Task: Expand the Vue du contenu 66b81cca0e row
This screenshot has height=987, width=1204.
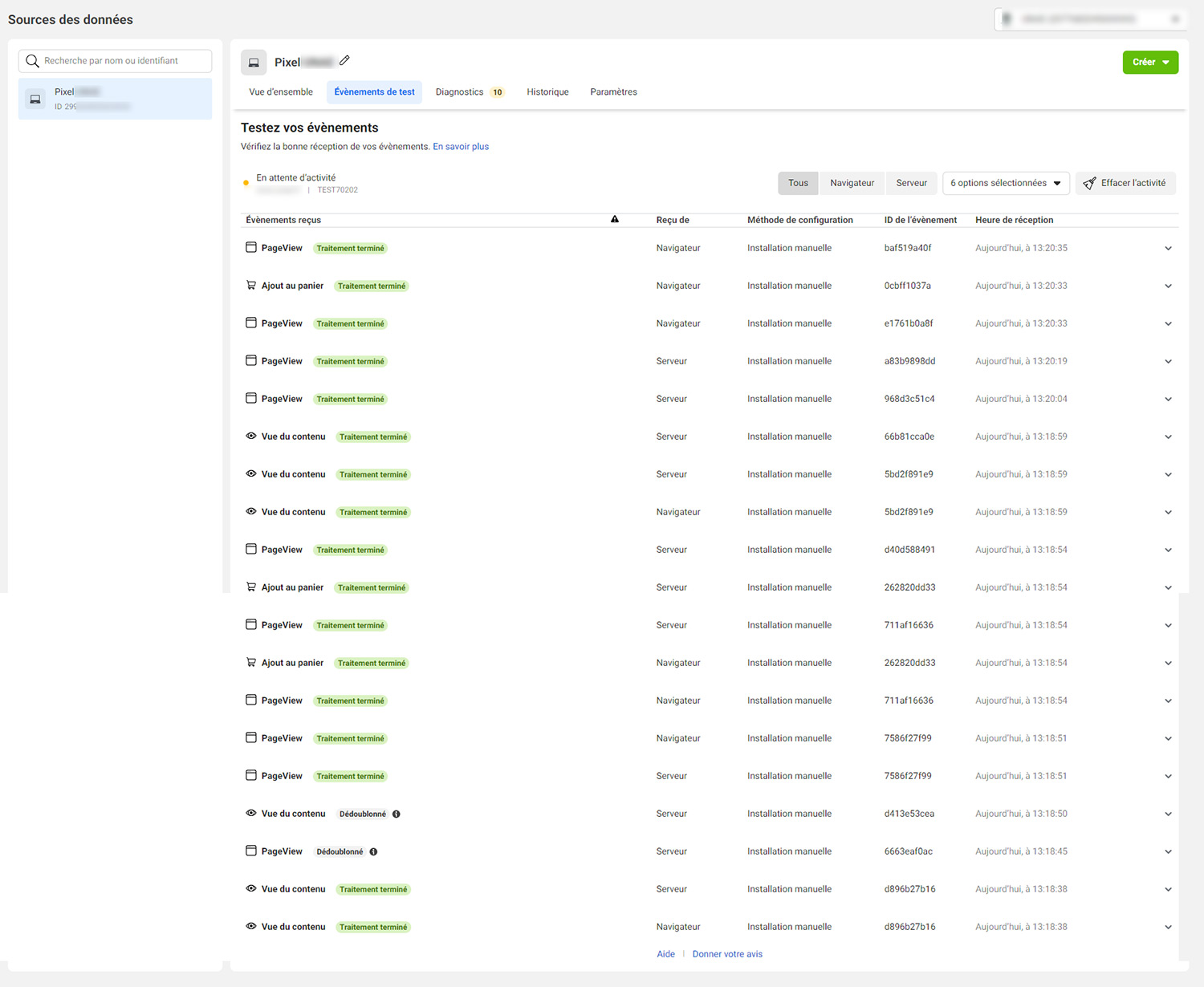Action: tap(1168, 437)
